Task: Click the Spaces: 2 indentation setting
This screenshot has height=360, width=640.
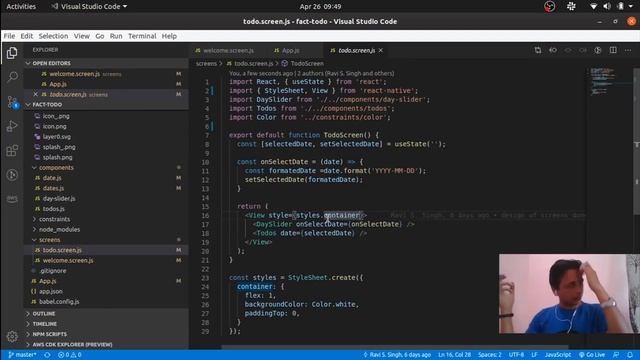Action: (x=490, y=355)
